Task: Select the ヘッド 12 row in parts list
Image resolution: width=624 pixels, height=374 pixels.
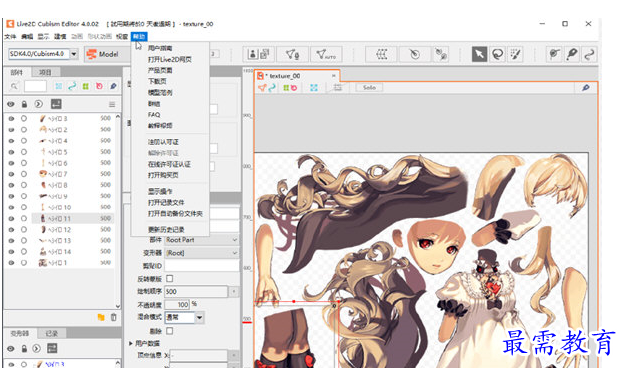Action: (x=60, y=230)
